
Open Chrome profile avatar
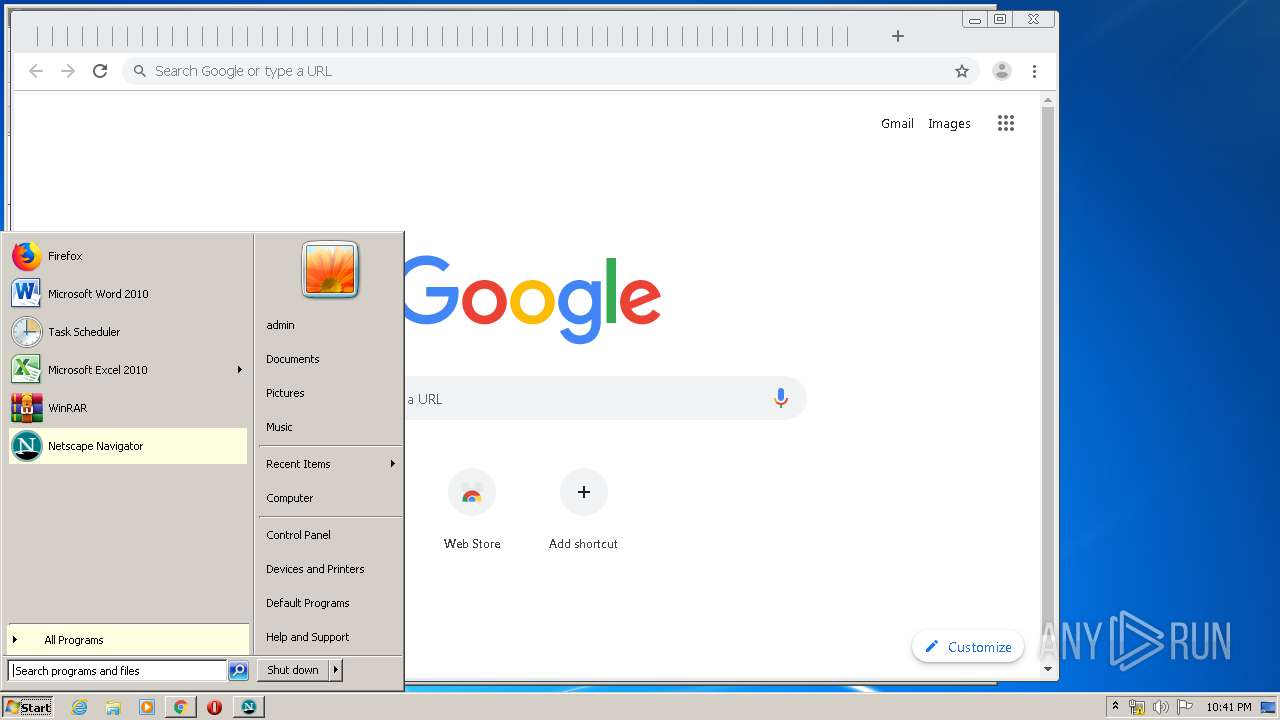1002,71
